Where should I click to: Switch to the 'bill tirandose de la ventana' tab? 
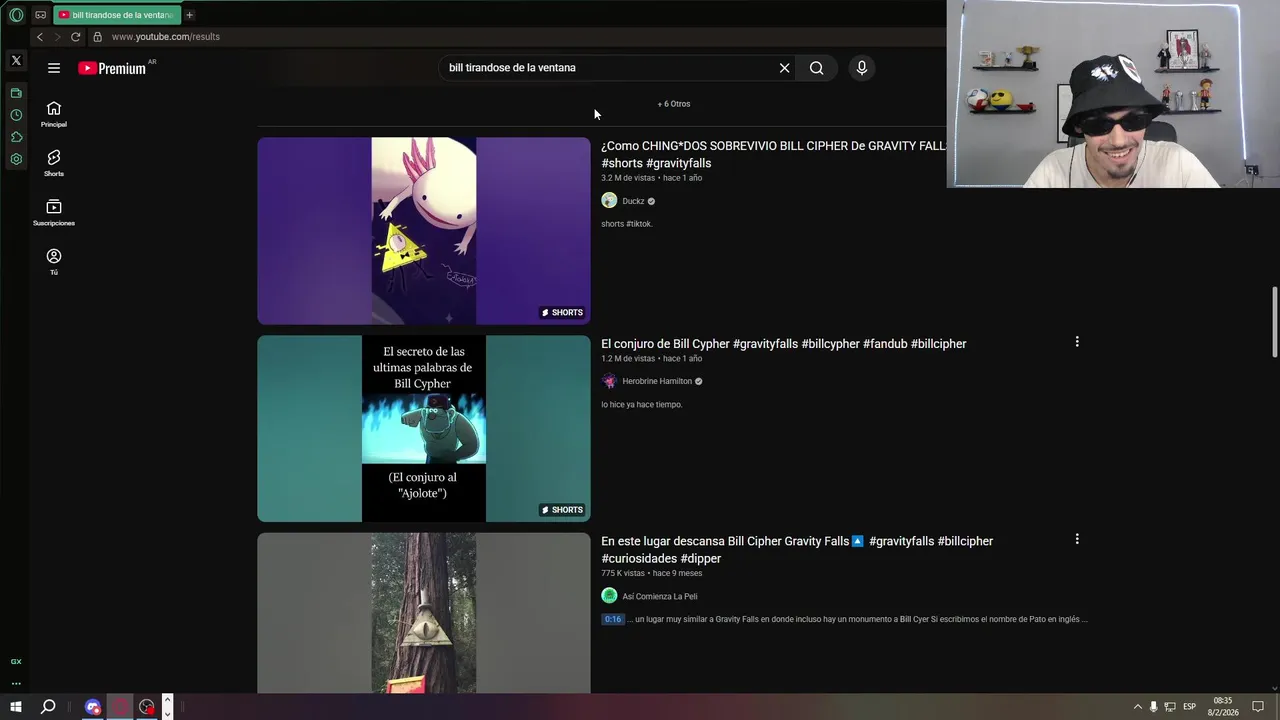(116, 15)
